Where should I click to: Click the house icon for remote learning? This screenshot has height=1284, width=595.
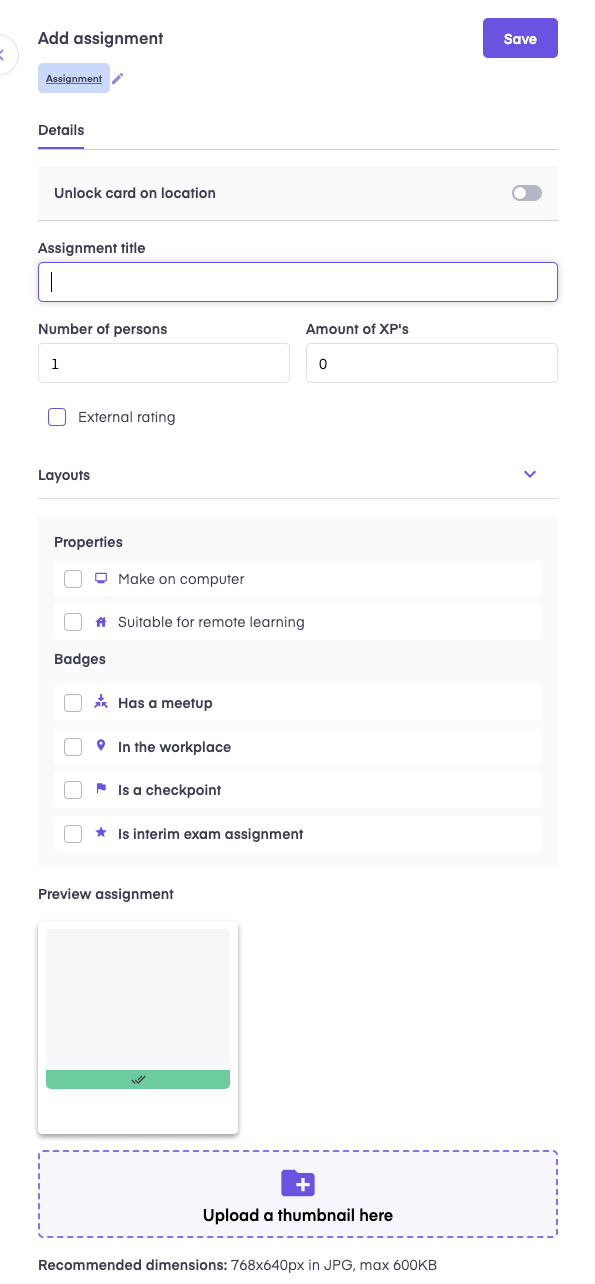click(100, 622)
